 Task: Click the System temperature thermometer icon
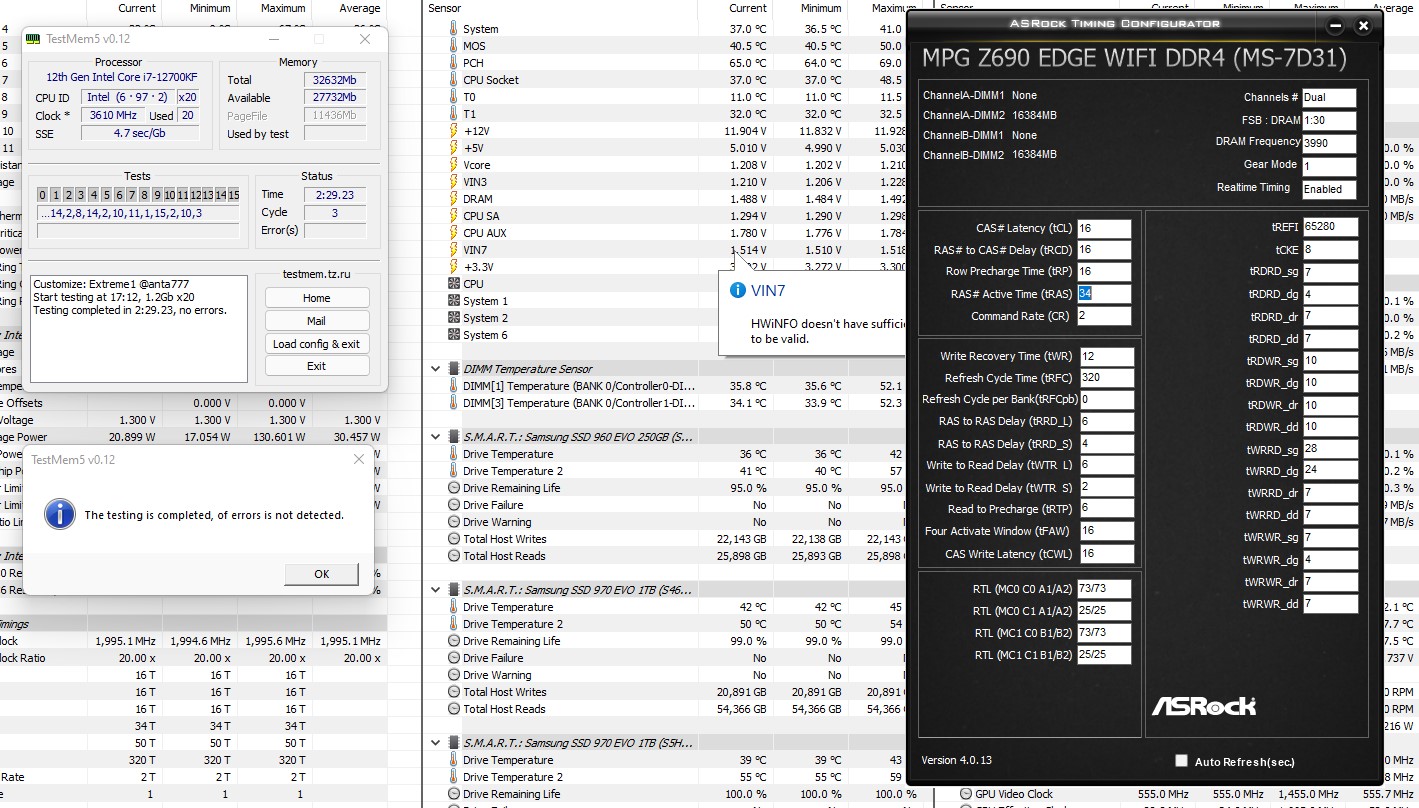click(x=453, y=29)
